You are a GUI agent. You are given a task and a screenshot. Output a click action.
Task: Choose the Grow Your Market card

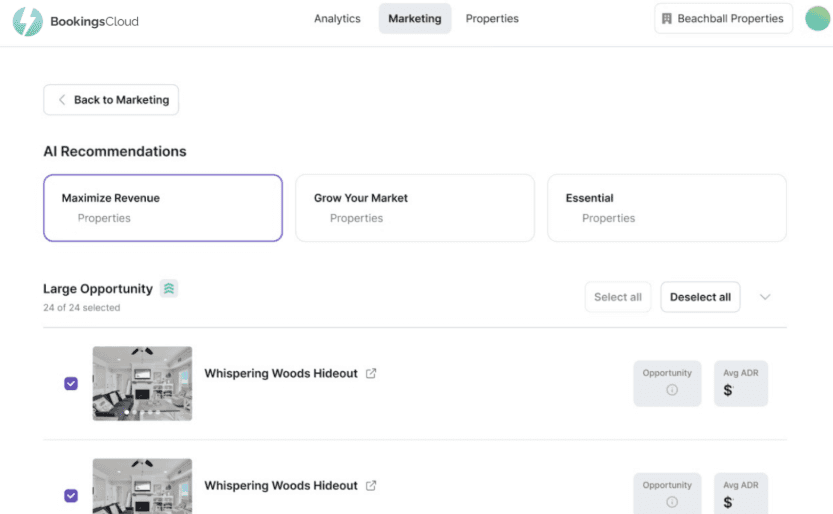[414, 208]
